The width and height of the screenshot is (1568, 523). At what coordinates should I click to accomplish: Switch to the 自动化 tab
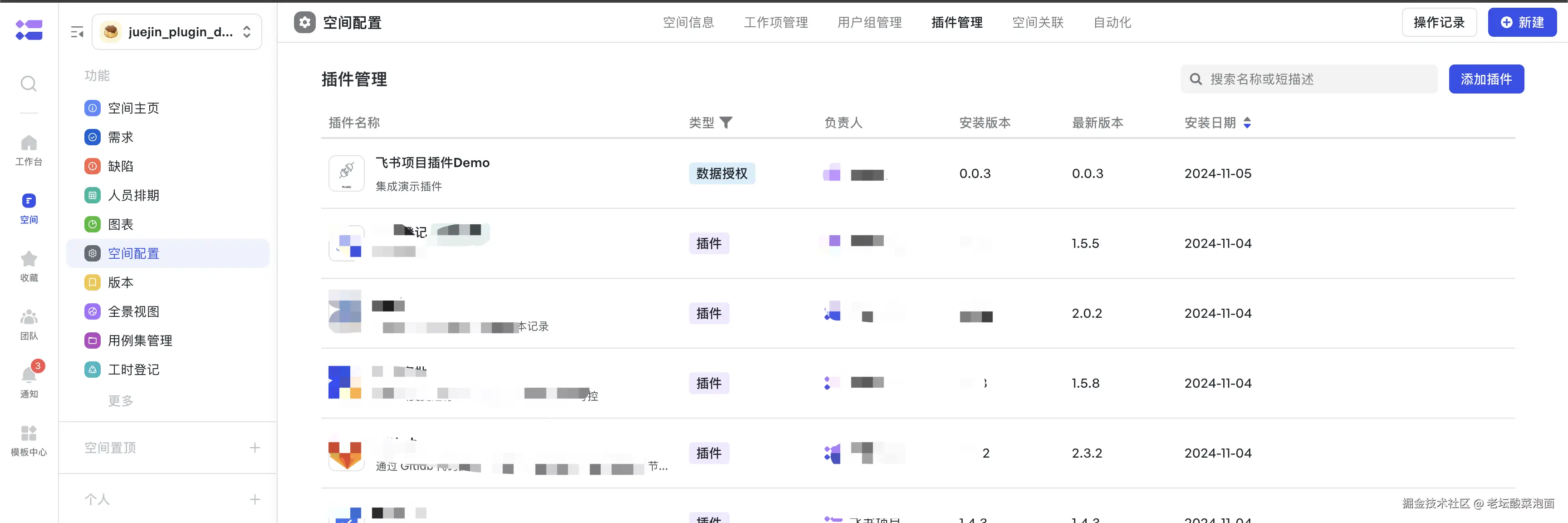pyautogui.click(x=1112, y=23)
